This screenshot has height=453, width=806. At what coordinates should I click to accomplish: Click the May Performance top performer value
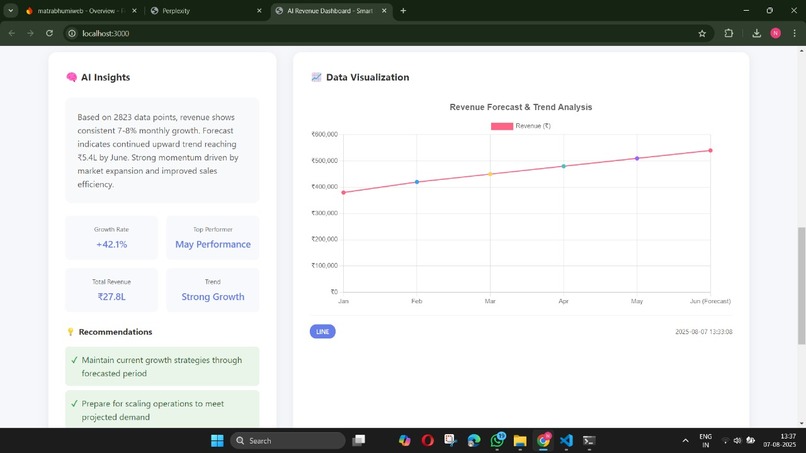(x=213, y=244)
